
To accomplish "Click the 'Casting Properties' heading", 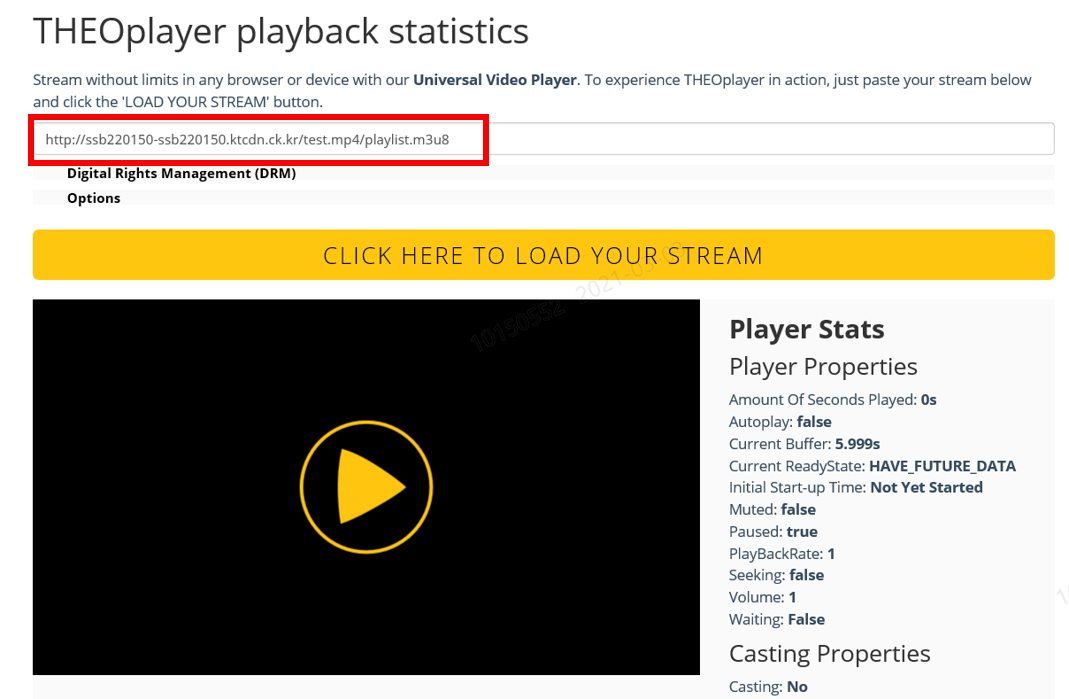I will click(x=830, y=654).
